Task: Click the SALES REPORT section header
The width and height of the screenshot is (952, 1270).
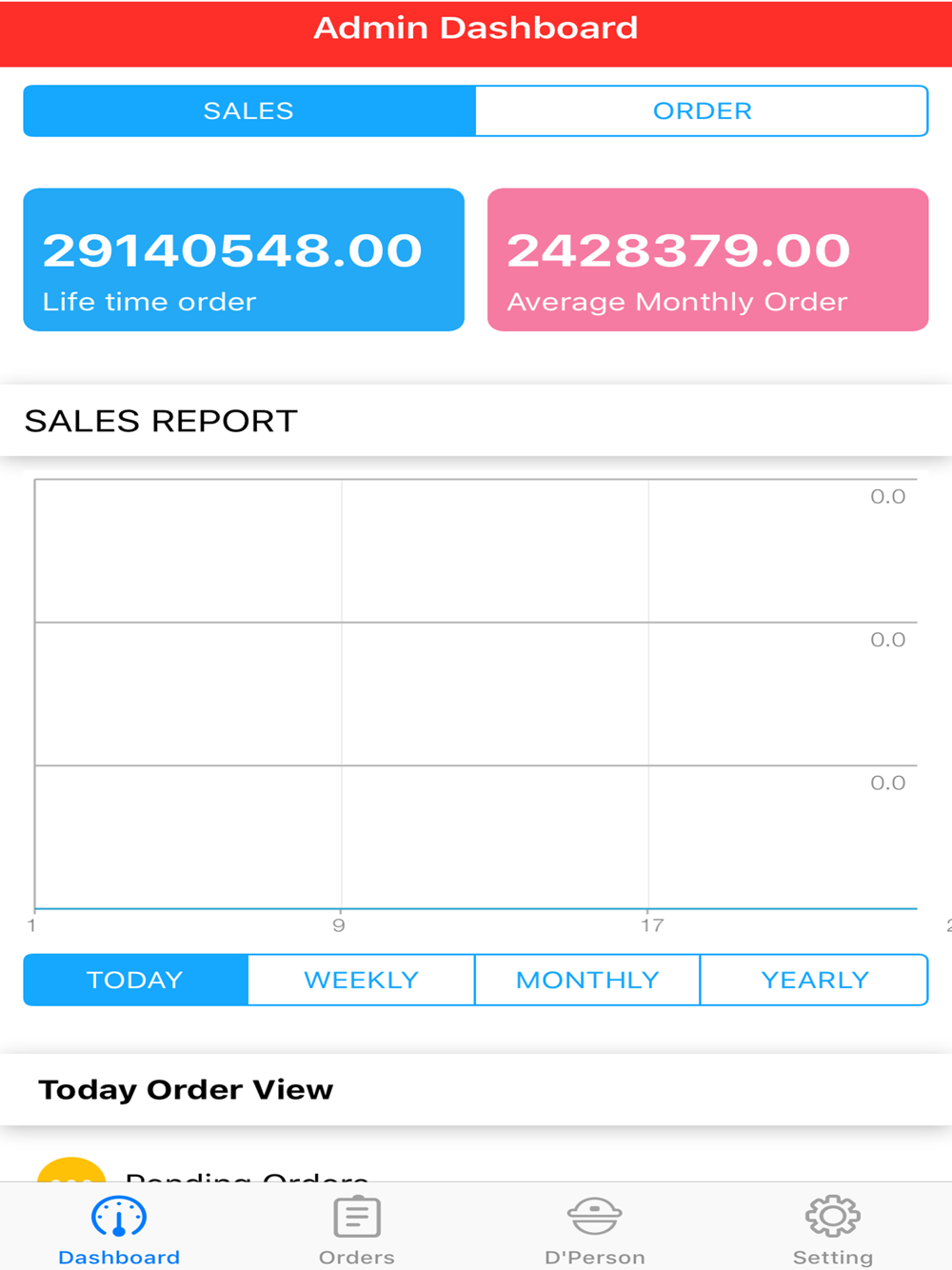Action: point(161,421)
